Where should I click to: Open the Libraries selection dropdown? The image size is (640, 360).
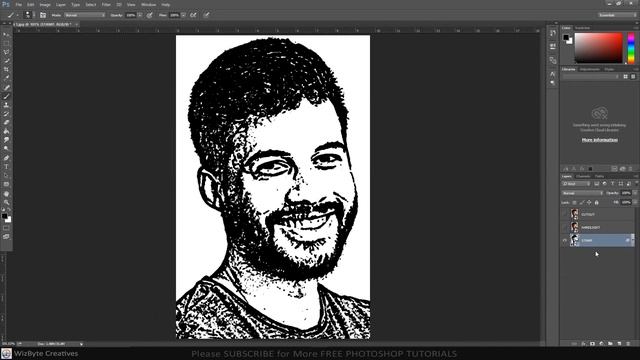click(x=591, y=76)
